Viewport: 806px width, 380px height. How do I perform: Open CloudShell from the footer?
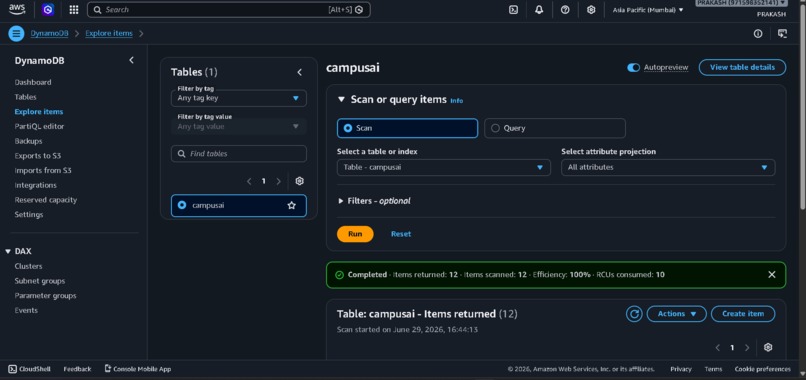click(x=30, y=369)
